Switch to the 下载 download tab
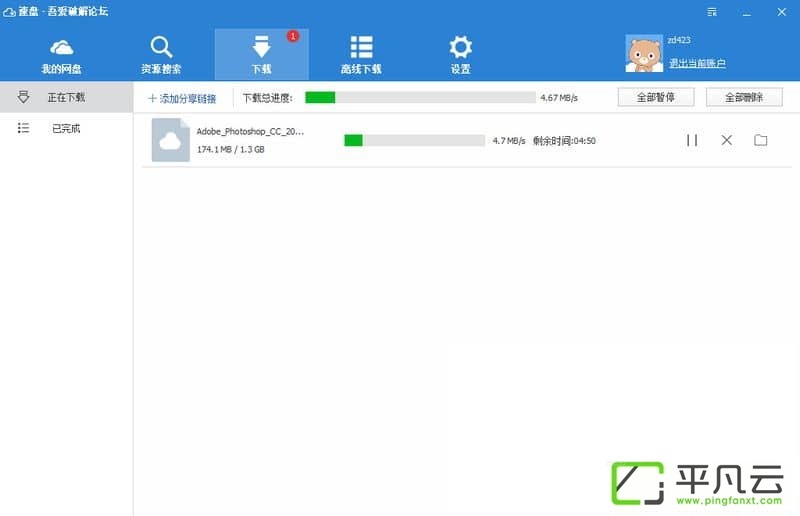Screen dimensions: 800x516 pos(261,55)
